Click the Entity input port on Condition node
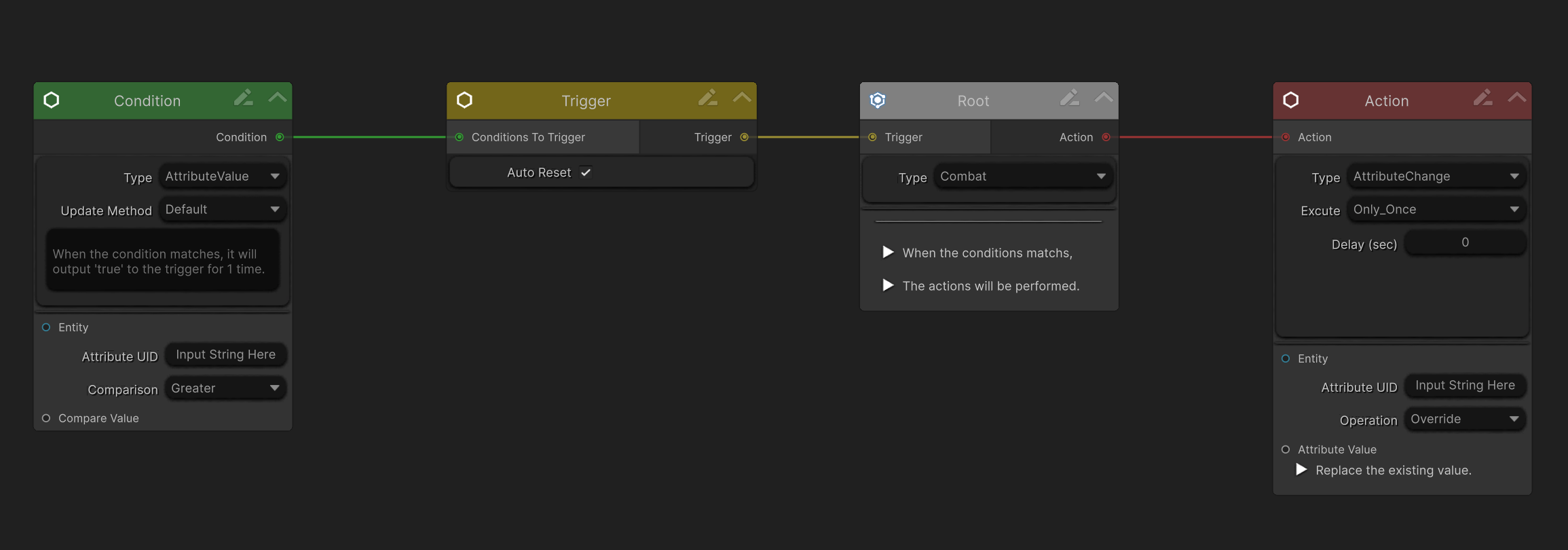Image resolution: width=1568 pixels, height=550 pixels. (x=46, y=327)
